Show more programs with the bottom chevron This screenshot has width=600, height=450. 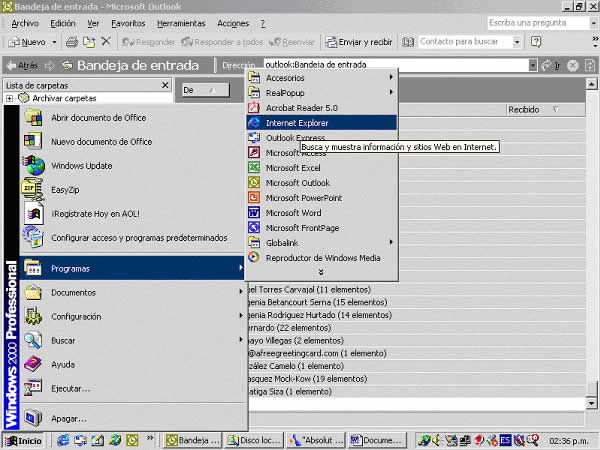click(321, 272)
